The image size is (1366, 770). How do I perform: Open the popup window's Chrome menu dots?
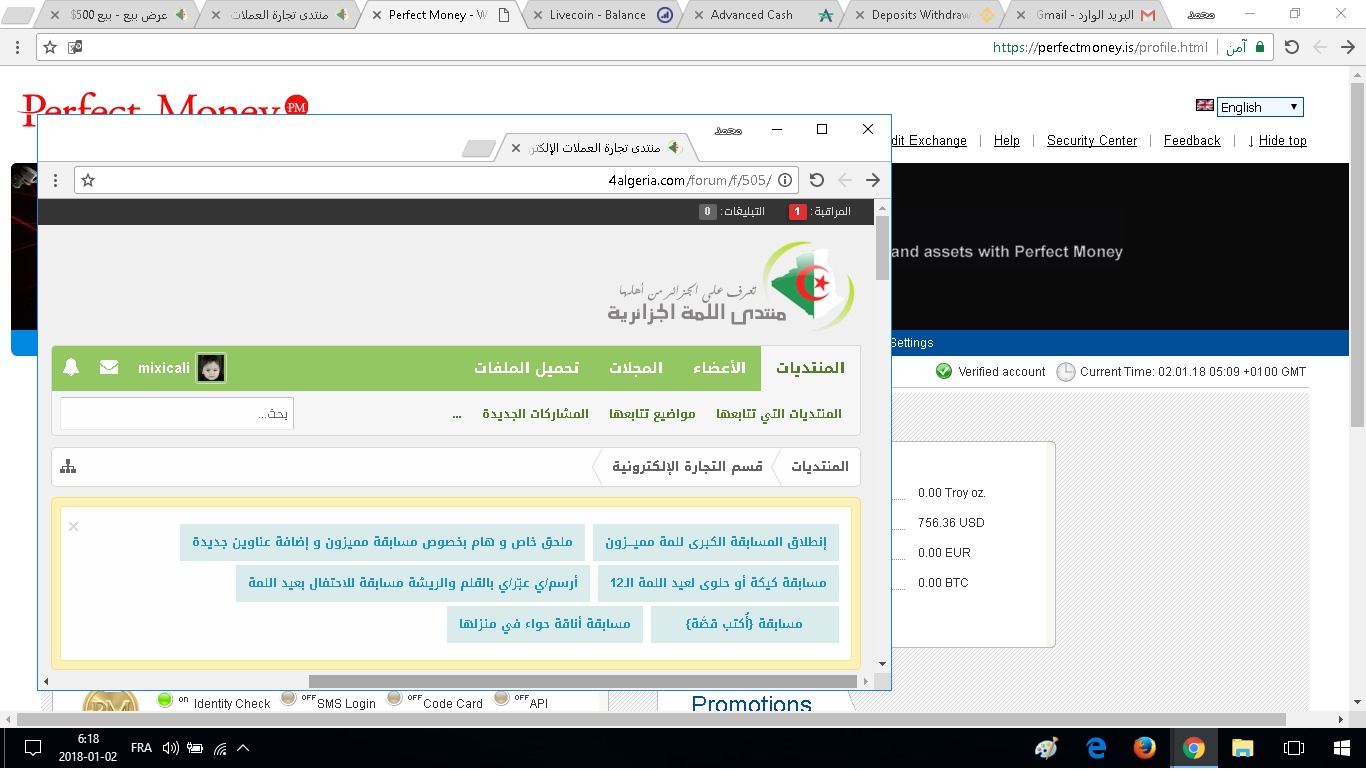point(56,180)
